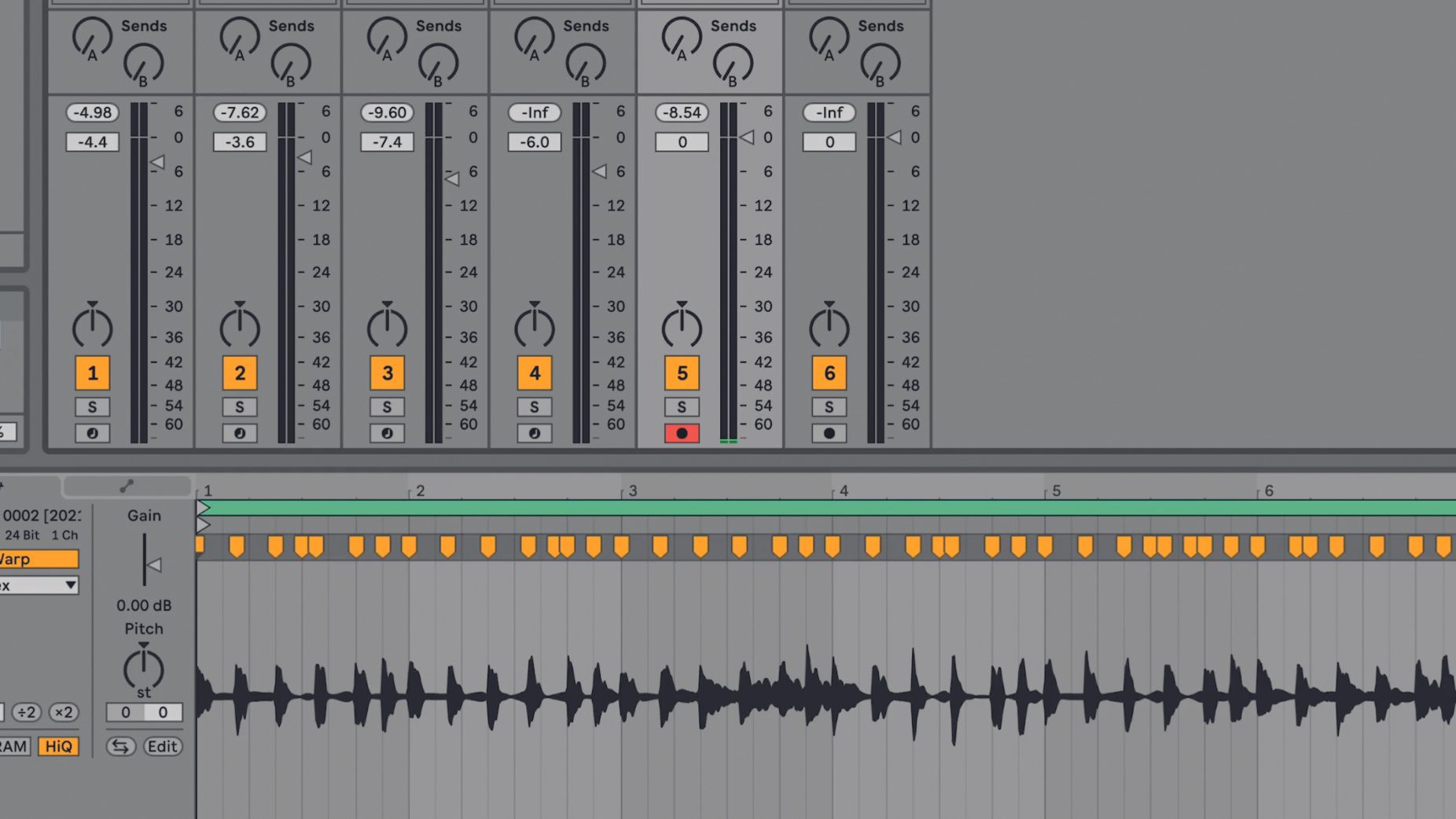Toggle track 2 activator button

(240, 373)
